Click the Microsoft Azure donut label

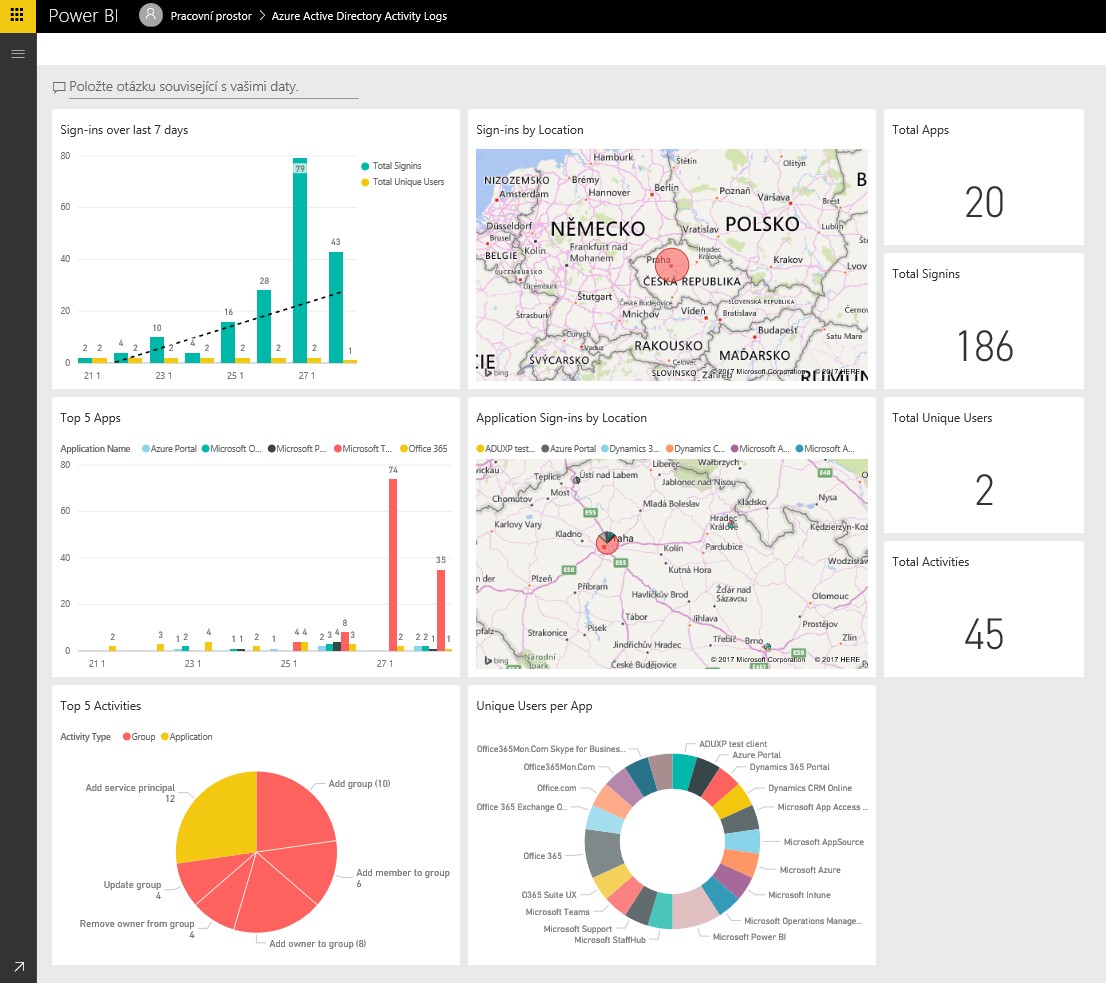coord(810,870)
